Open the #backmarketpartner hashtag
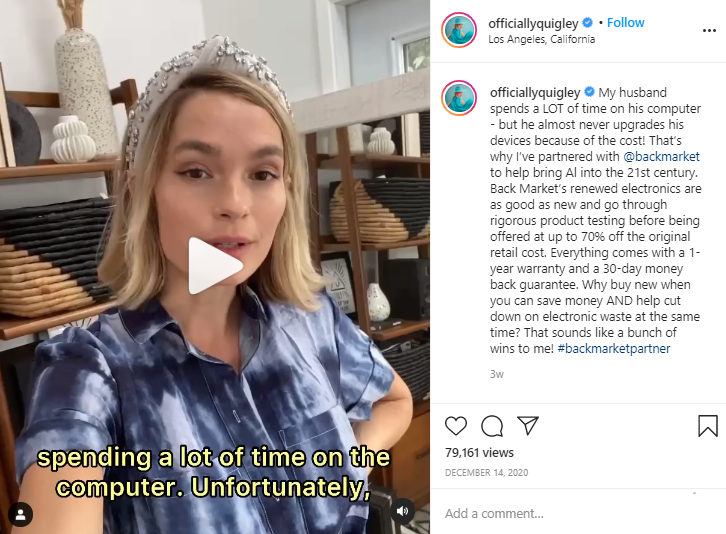The height and width of the screenshot is (534, 726). [x=613, y=348]
